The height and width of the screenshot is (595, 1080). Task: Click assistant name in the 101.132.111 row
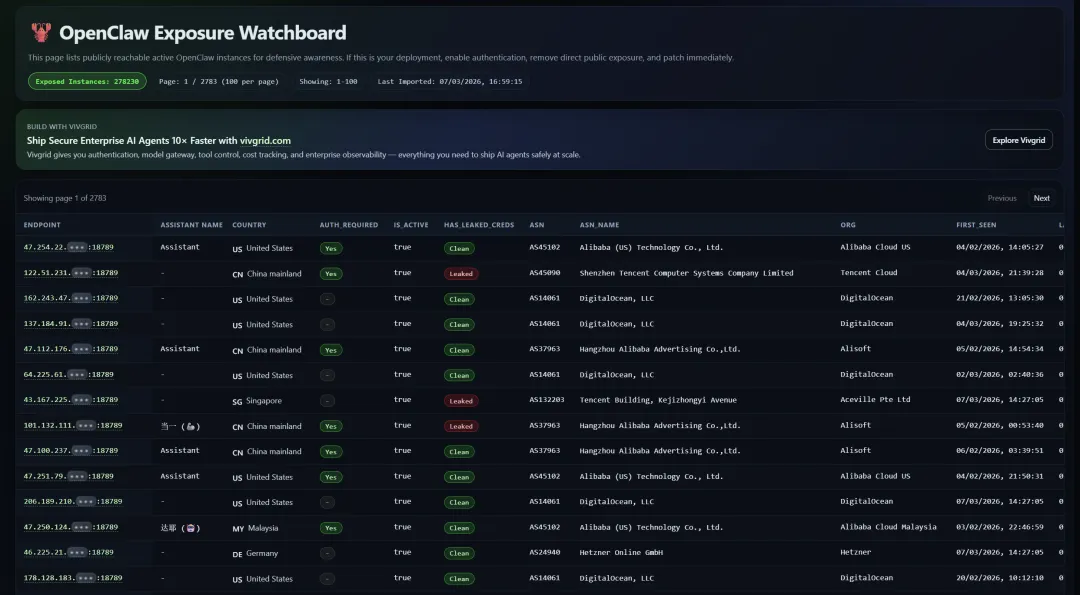pyautogui.click(x=180, y=426)
